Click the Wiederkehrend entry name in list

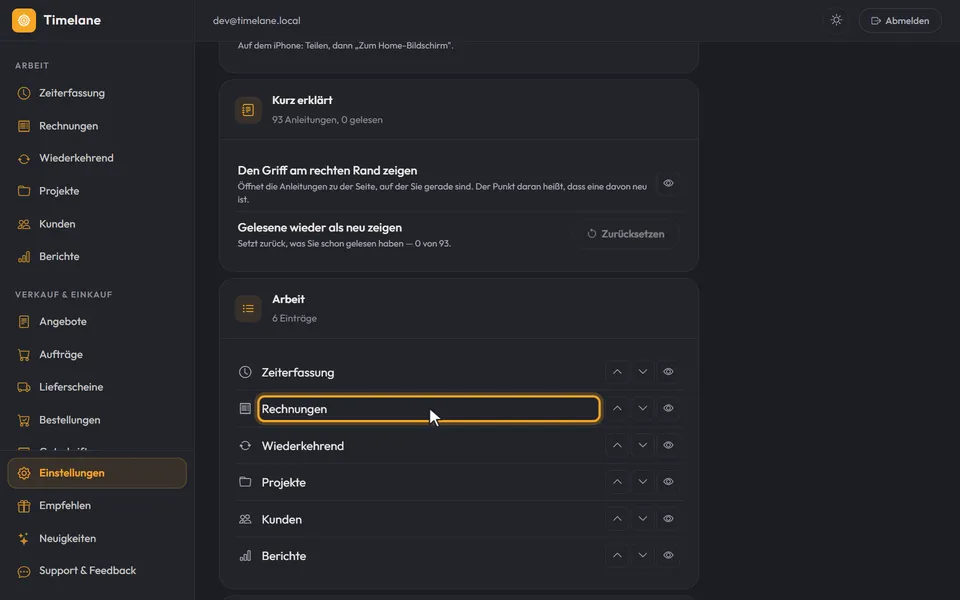tap(302, 446)
